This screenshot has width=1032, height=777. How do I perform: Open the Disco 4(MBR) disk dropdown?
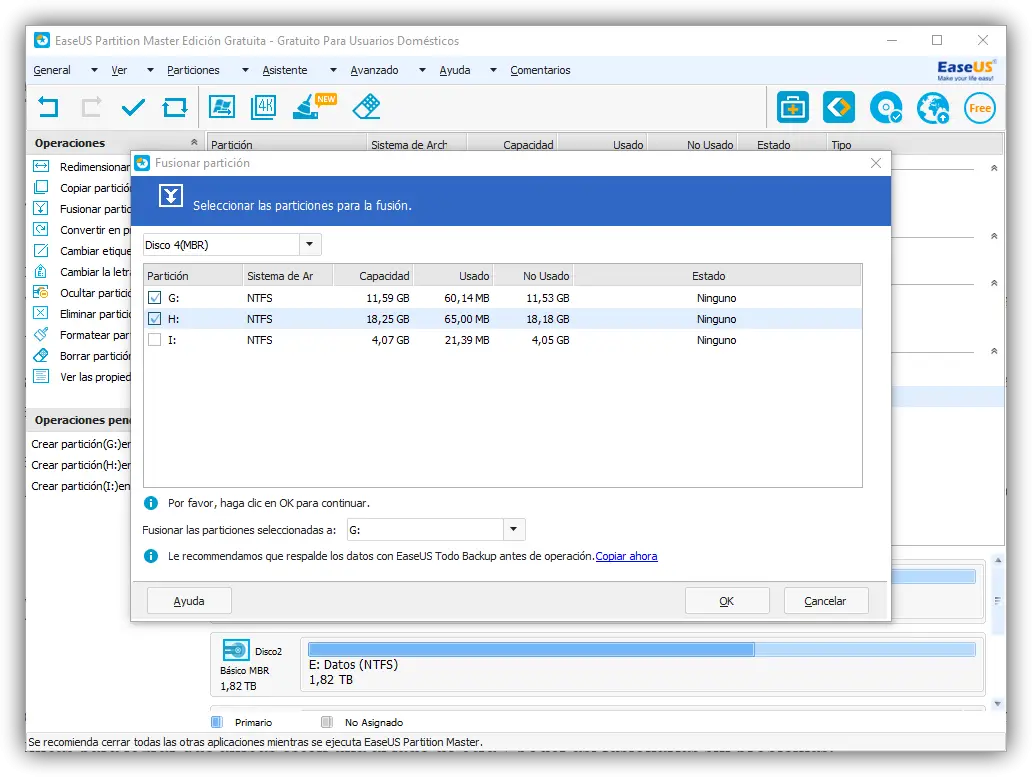click(310, 245)
